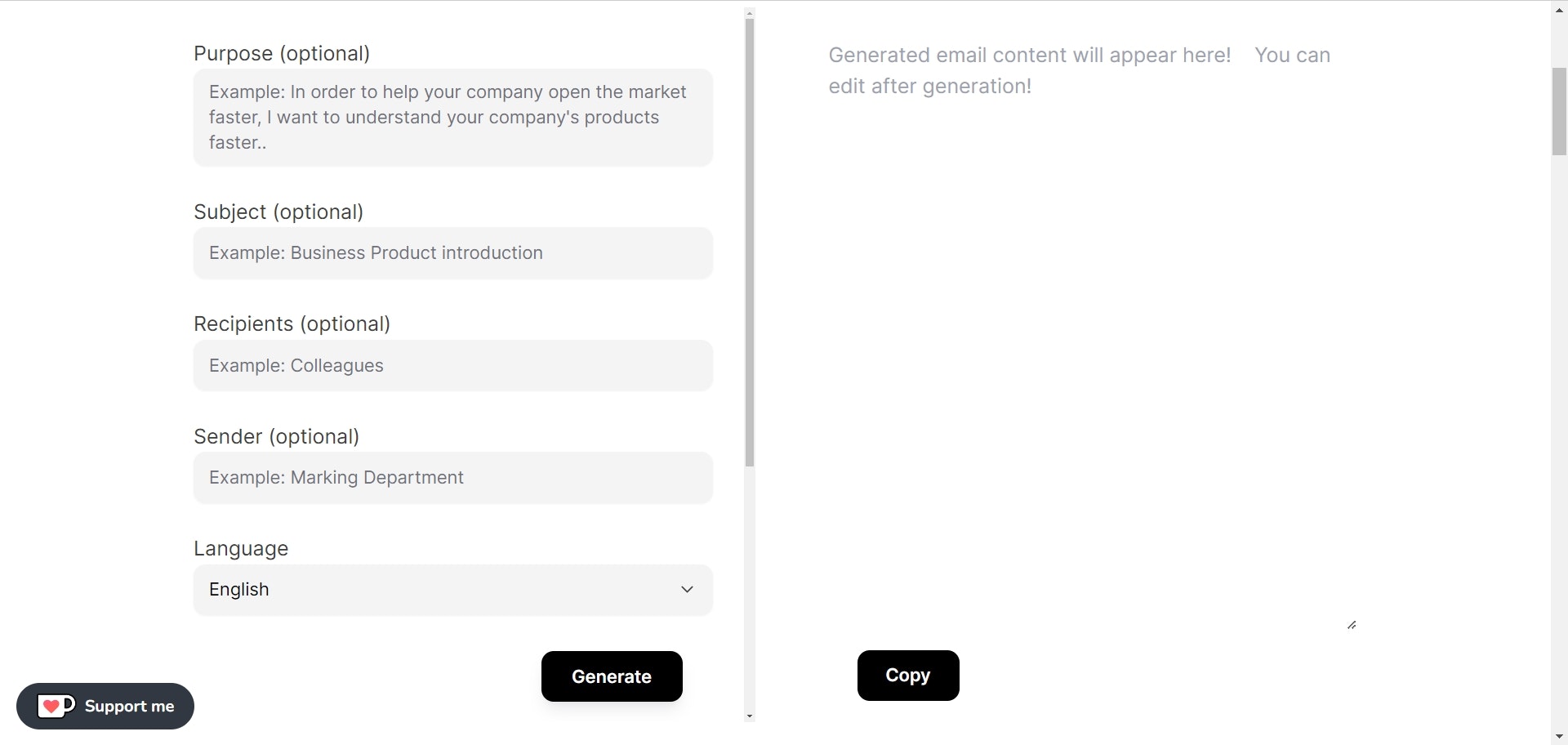Click the form panel scrollbar thumb

750,245
